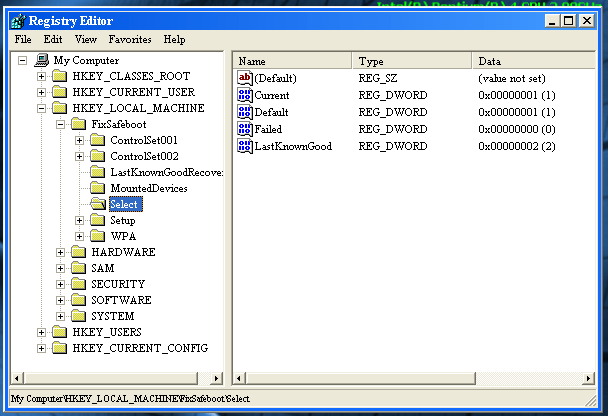
Task: Click tree pane scroll right arrow
Action: click(216, 378)
